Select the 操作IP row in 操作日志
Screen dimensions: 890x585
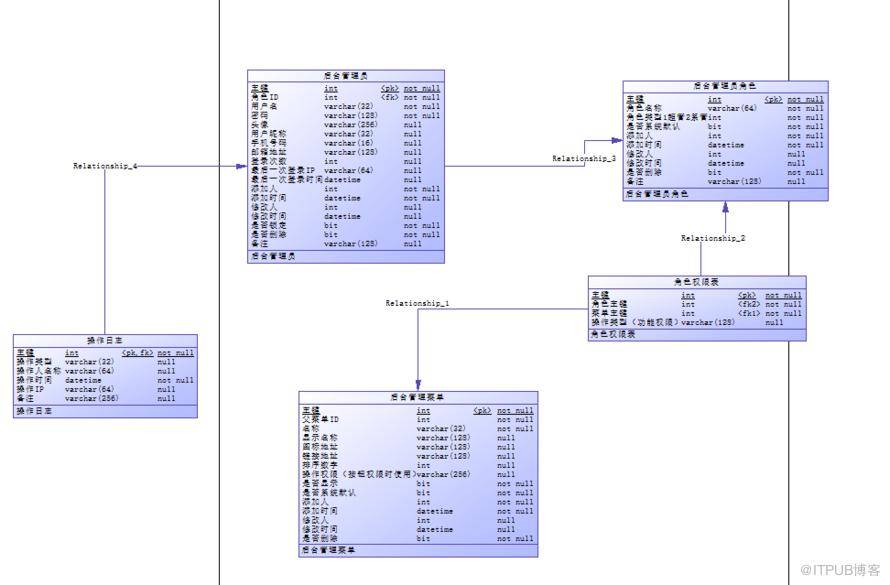105,390
